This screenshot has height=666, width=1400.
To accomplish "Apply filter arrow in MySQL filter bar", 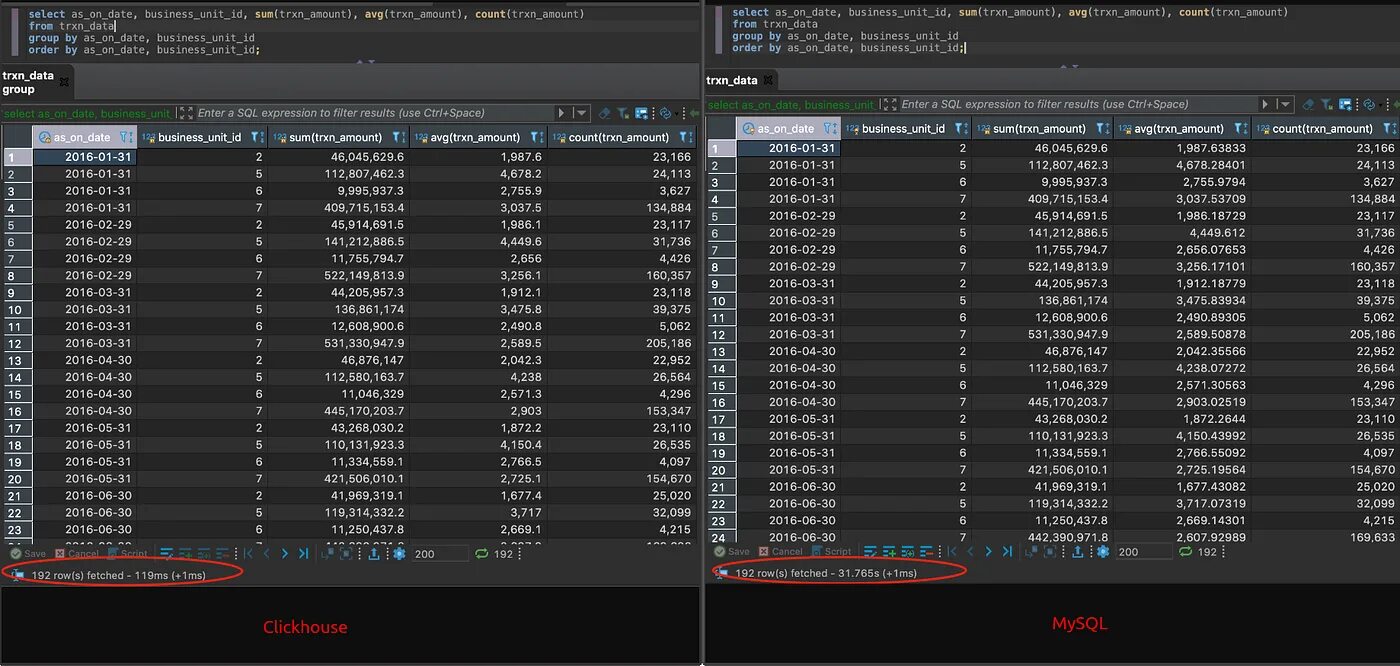I will [1265, 104].
